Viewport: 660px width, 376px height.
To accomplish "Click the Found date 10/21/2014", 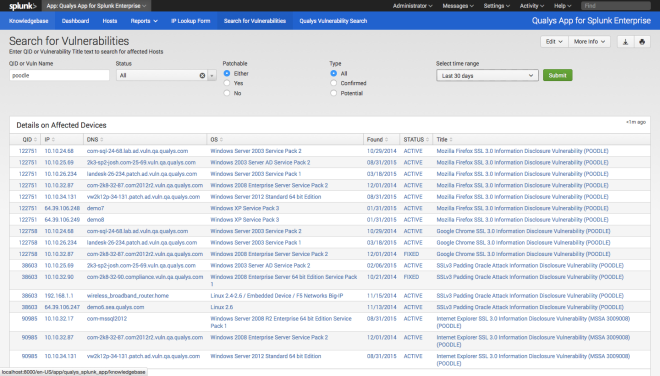I will (x=381, y=277).
